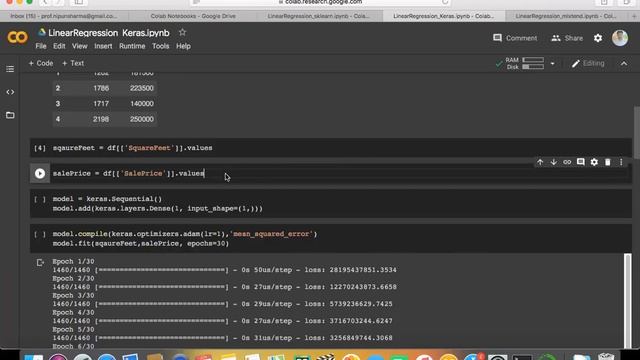The height and width of the screenshot is (360, 640).
Task: Click the notebook title LinearRegression_Keras.ipynb
Action: [x=109, y=33]
